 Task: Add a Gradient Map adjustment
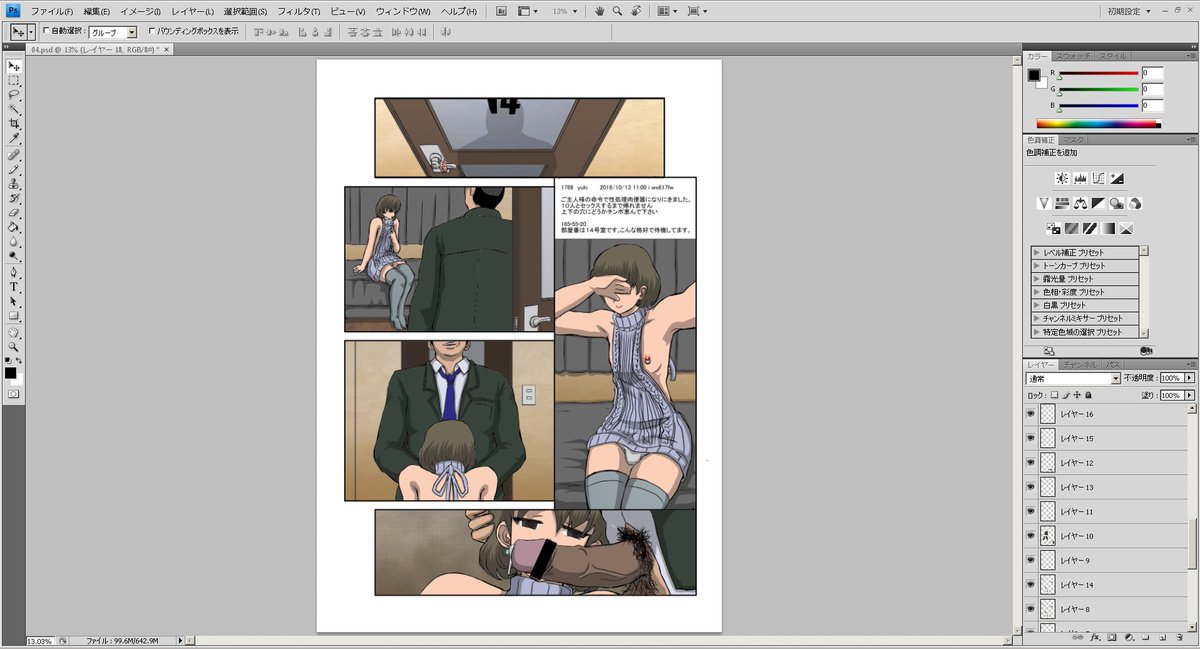click(1108, 228)
